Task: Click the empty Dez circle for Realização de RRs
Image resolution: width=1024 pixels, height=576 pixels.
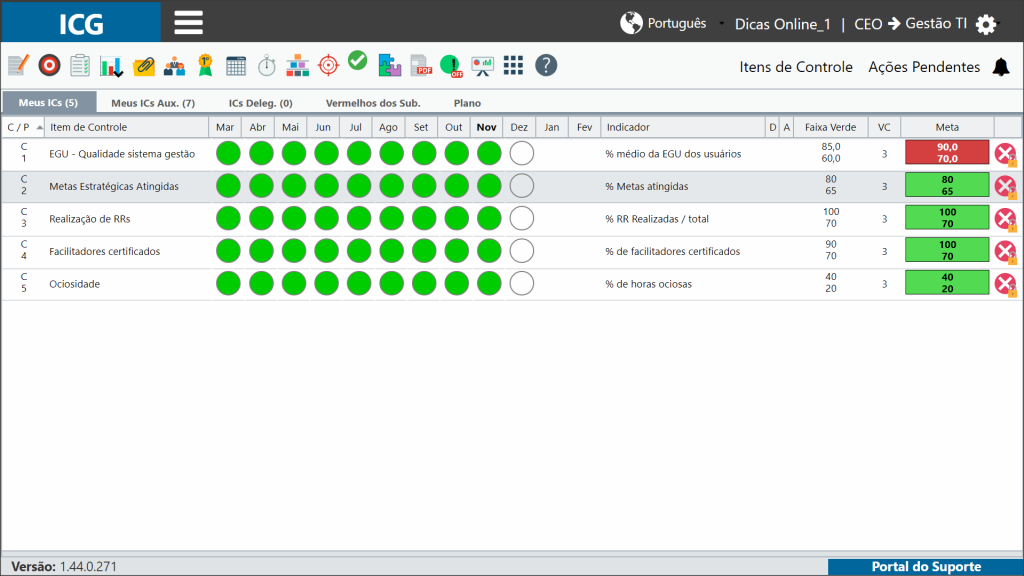Action: [521, 218]
